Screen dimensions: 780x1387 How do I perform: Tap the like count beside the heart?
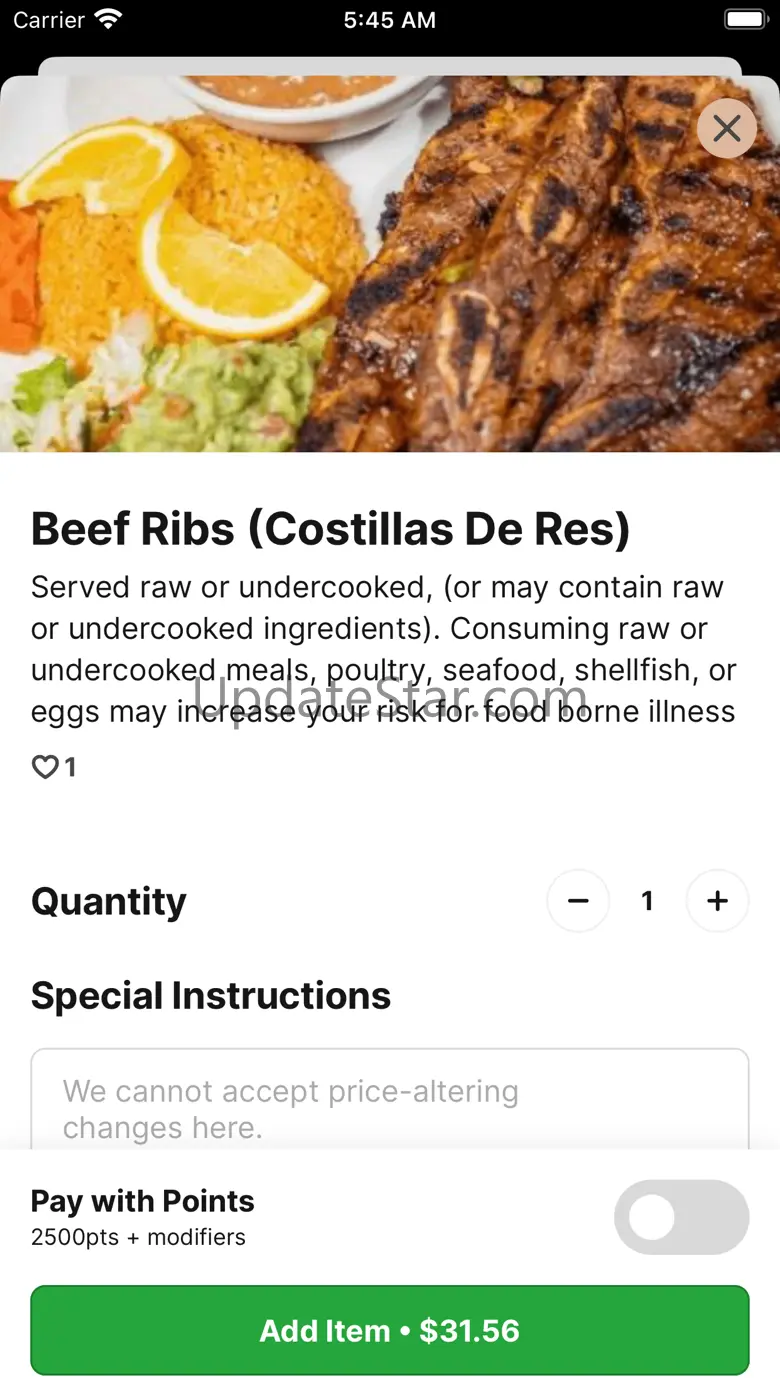point(70,767)
